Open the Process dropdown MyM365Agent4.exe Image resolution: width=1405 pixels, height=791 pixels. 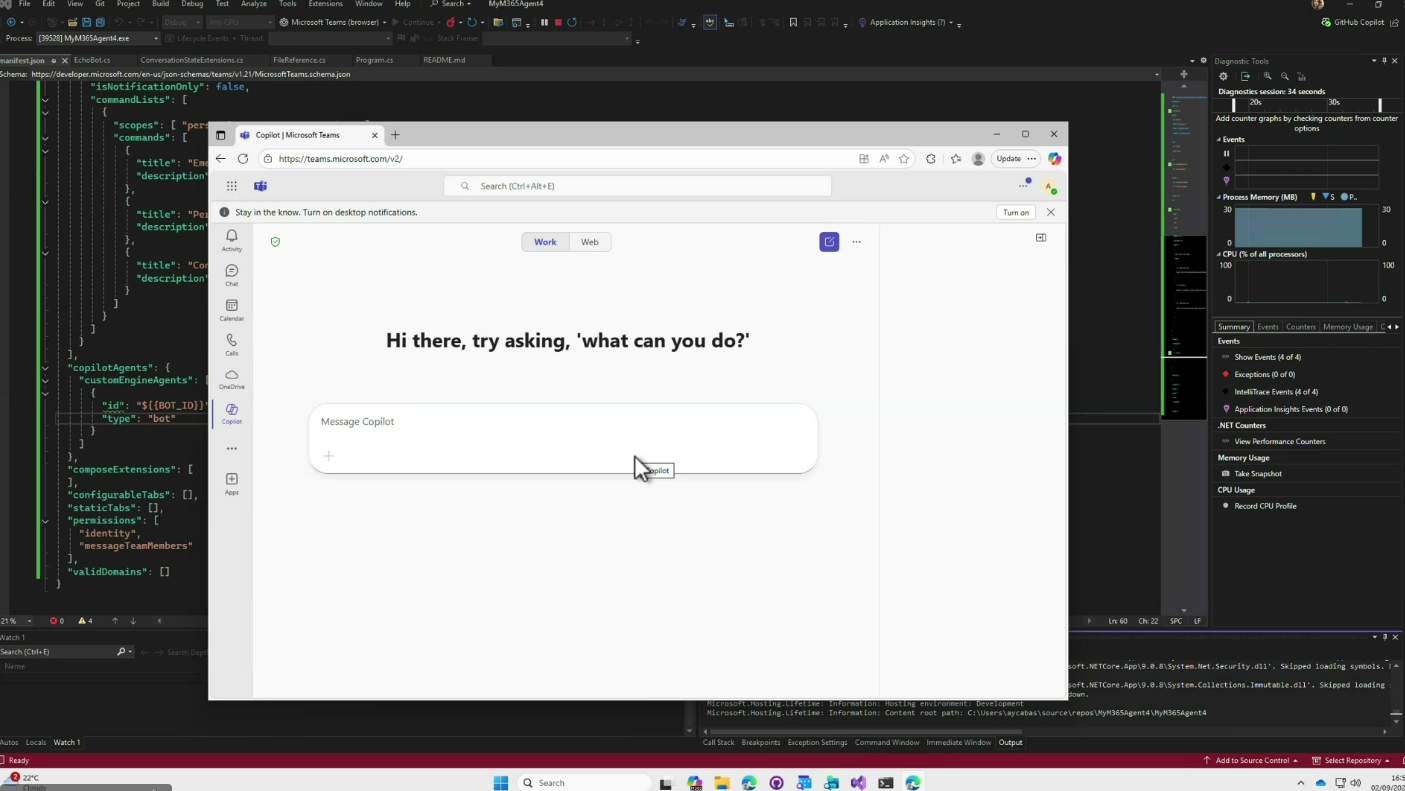point(98,38)
